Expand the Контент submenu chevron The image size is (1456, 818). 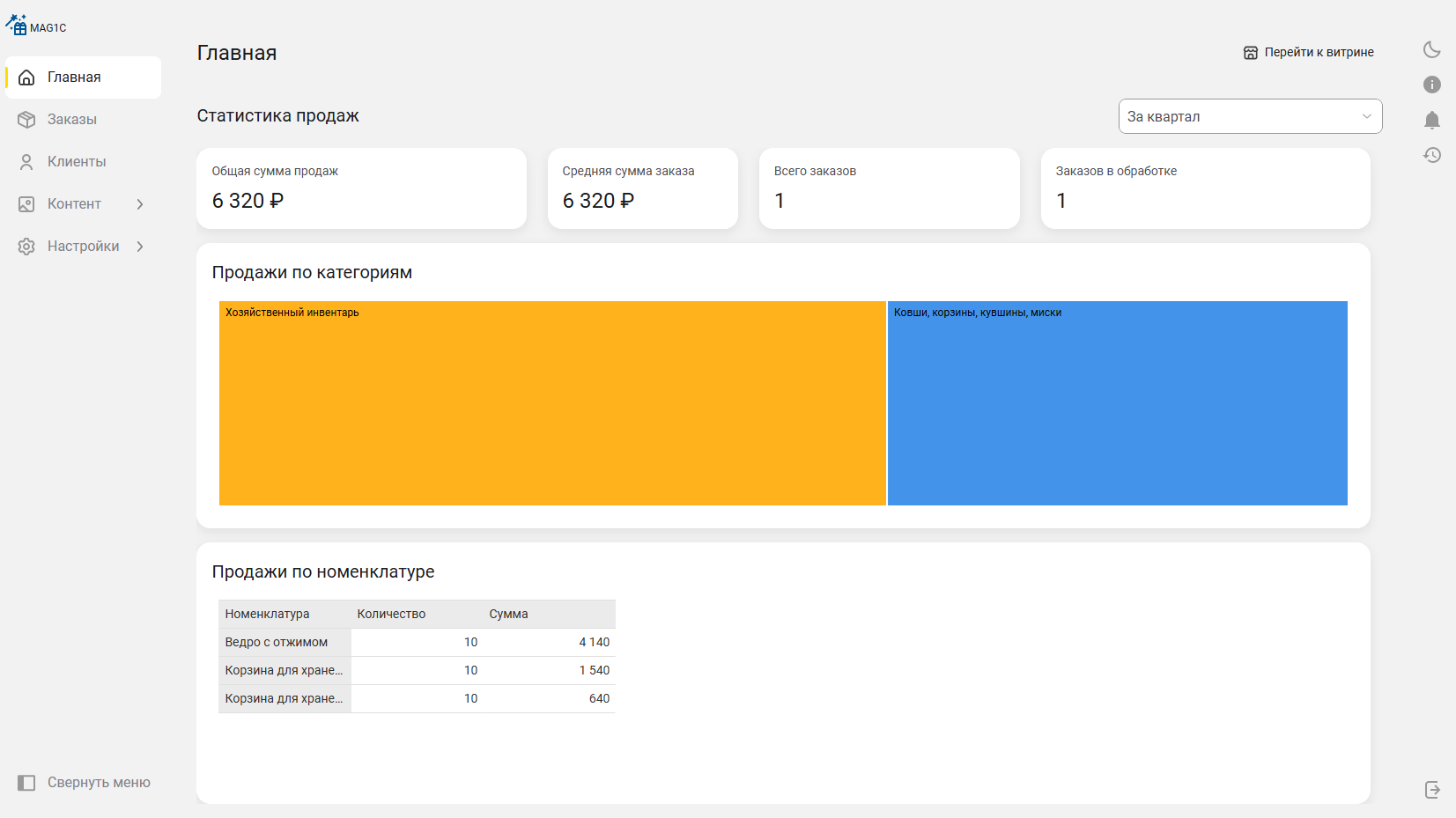tap(140, 204)
